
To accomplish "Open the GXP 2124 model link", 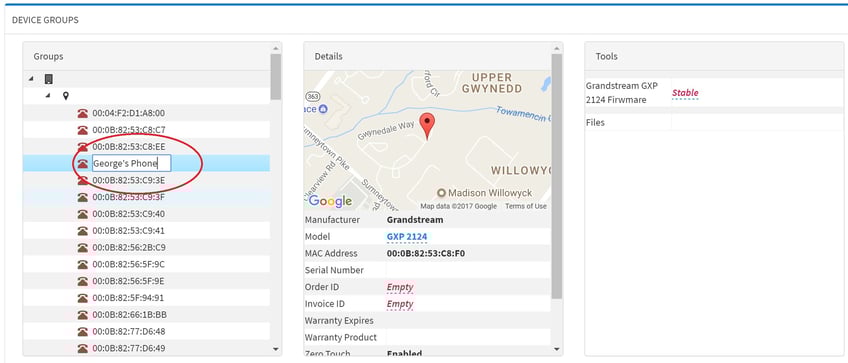I will click(407, 237).
